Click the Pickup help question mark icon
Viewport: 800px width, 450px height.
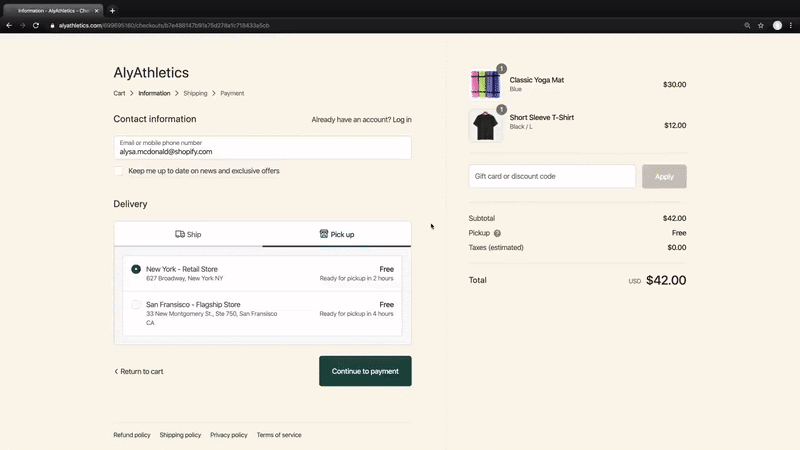tap(497, 233)
